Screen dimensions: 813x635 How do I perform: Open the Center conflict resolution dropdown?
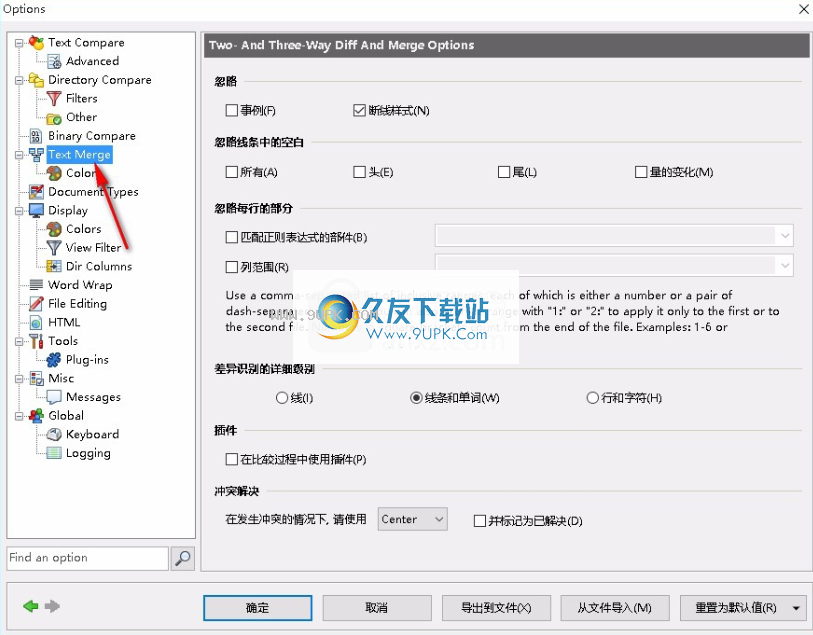(413, 519)
